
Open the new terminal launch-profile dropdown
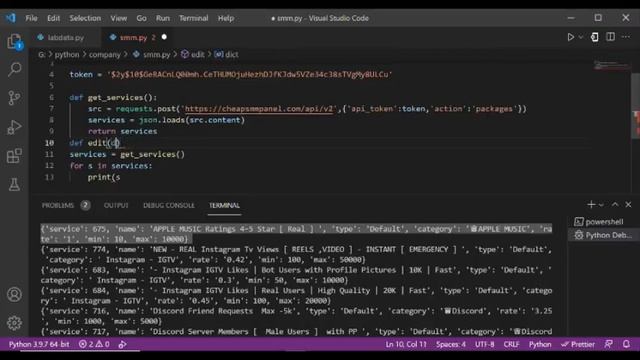[x=601, y=205]
